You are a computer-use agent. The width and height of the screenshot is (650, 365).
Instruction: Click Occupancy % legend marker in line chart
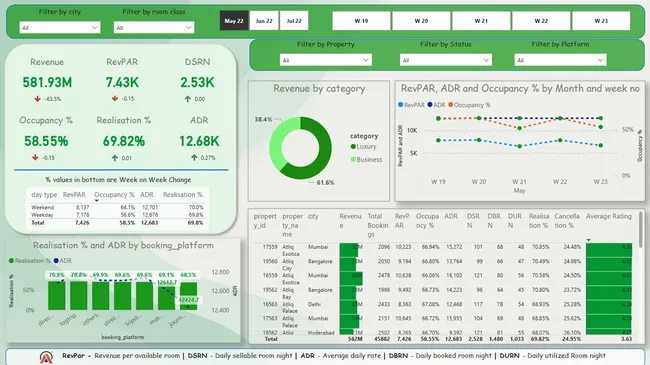[x=450, y=105]
